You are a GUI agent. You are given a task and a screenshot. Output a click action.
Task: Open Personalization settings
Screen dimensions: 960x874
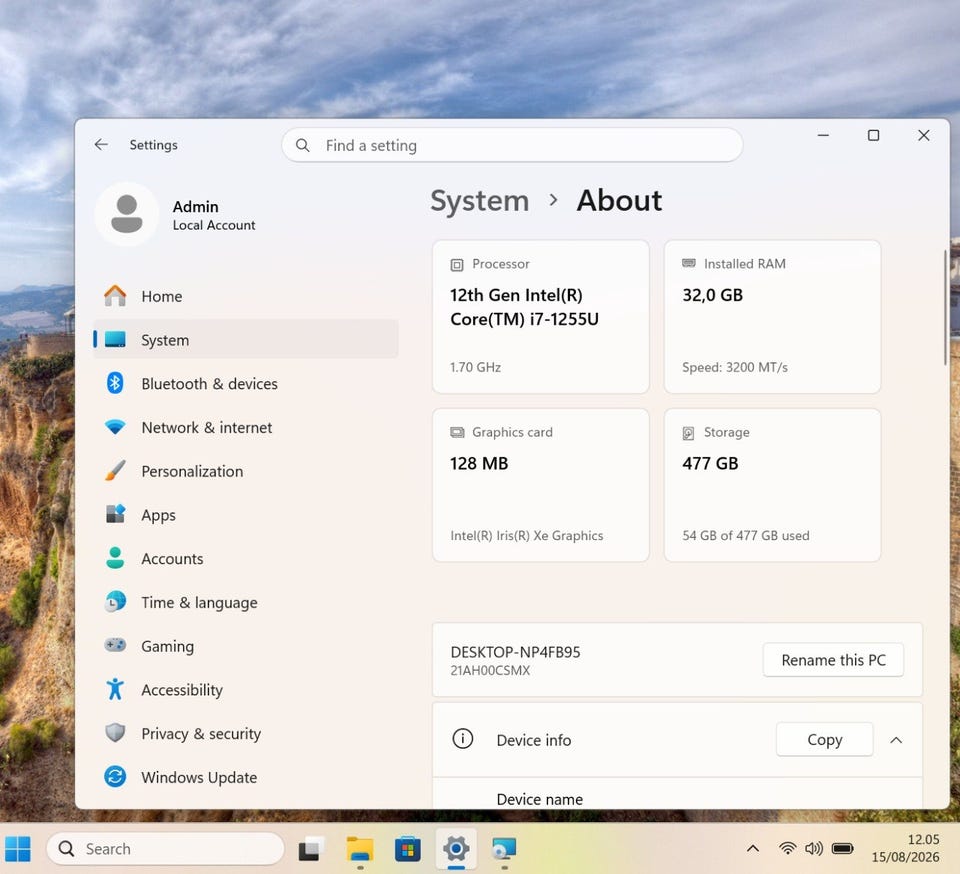(246, 471)
